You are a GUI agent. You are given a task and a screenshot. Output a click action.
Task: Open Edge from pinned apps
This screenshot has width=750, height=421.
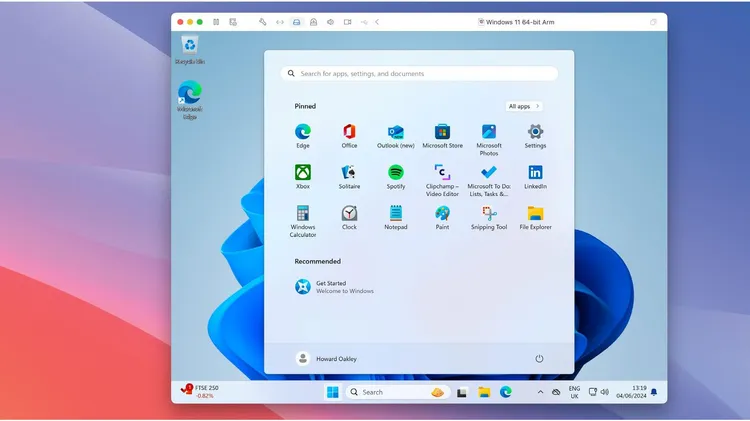point(303,136)
